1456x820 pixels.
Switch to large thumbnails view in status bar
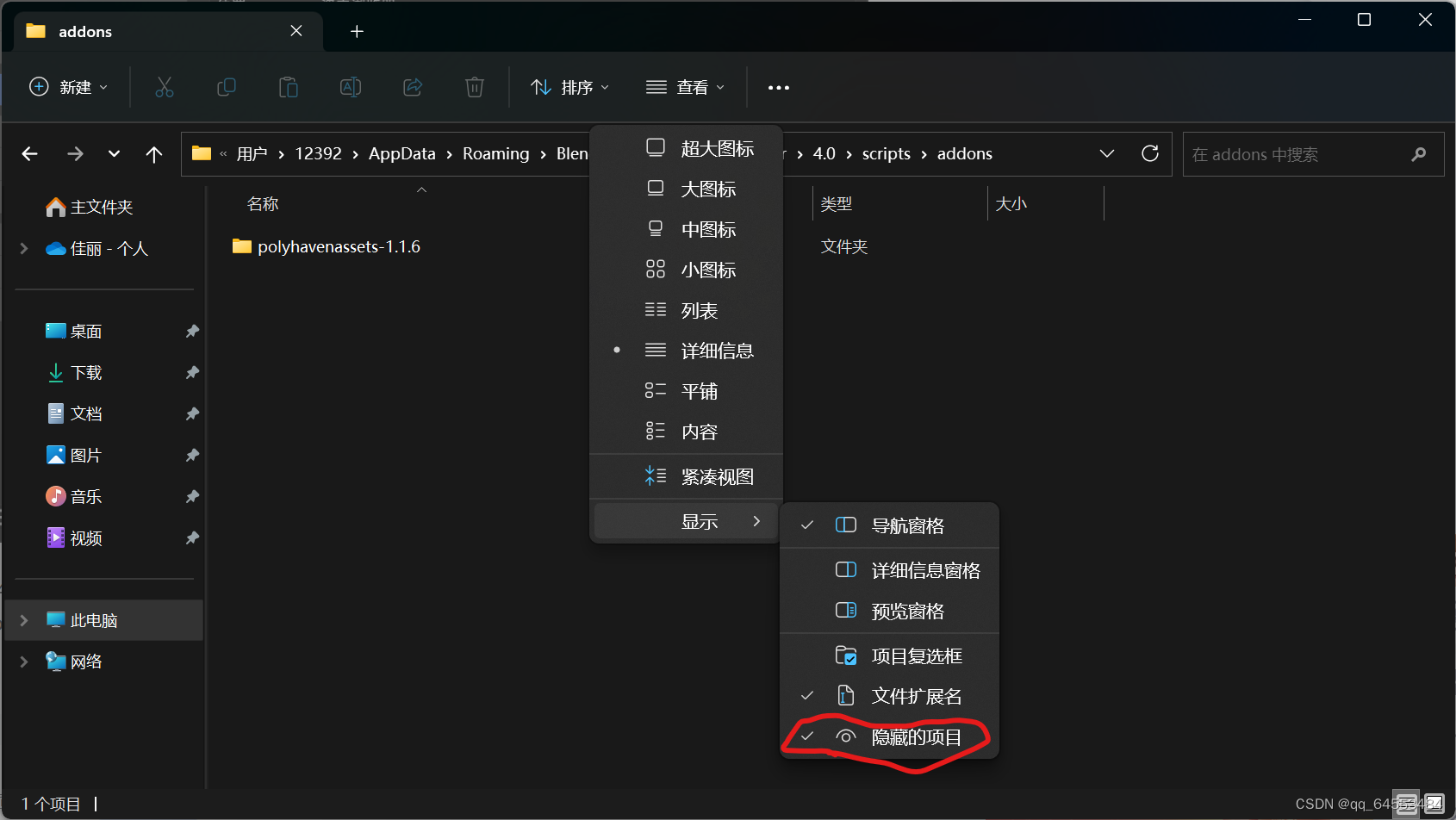coord(1434,804)
